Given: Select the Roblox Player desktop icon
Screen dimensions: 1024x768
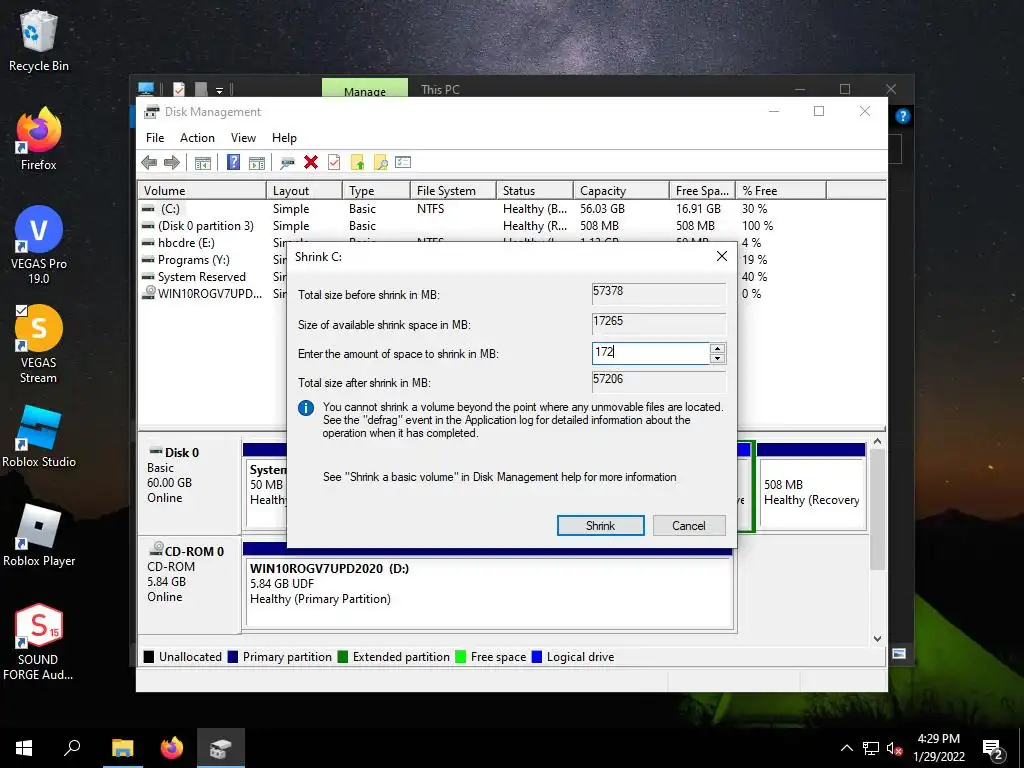Looking at the screenshot, I should (x=39, y=536).
